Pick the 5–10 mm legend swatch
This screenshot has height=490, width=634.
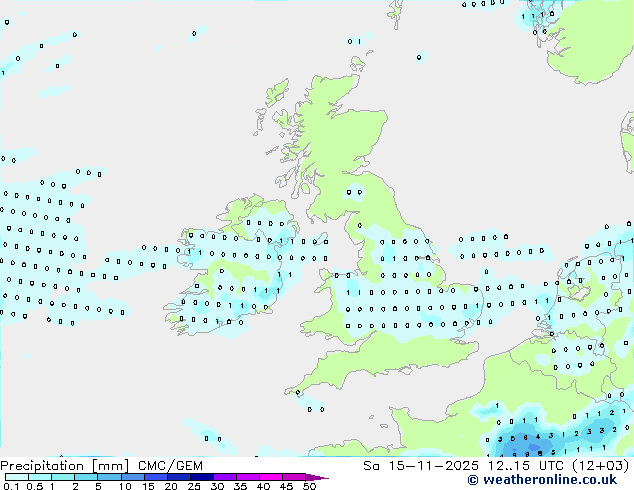click(109, 477)
